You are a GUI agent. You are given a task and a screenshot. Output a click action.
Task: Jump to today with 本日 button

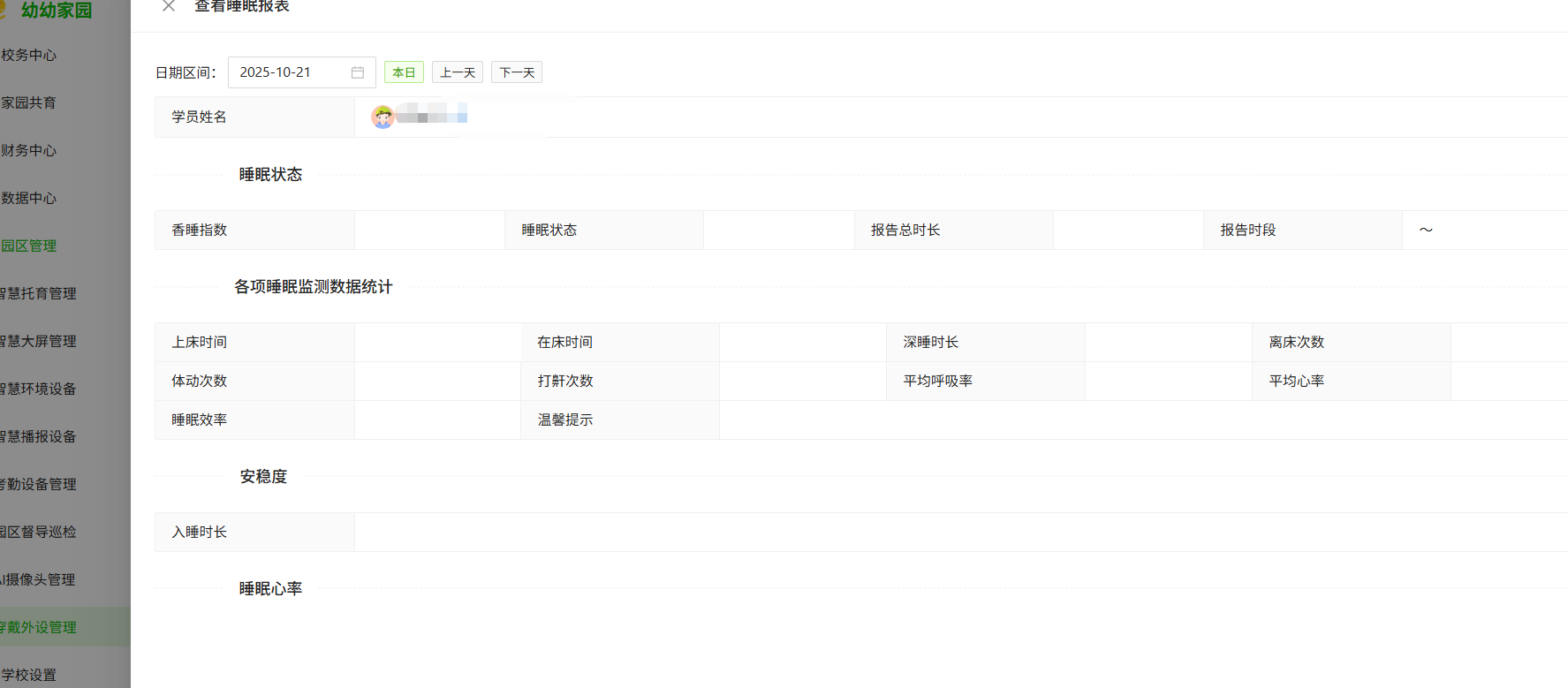coord(404,72)
